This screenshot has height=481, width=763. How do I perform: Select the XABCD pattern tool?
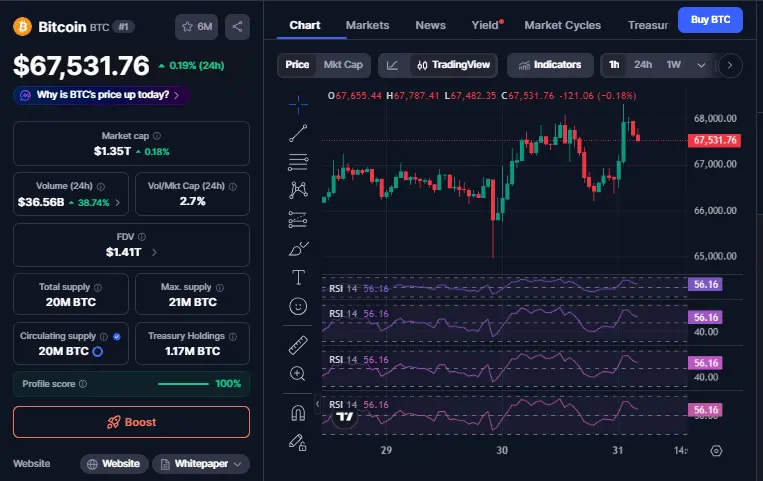click(x=298, y=190)
